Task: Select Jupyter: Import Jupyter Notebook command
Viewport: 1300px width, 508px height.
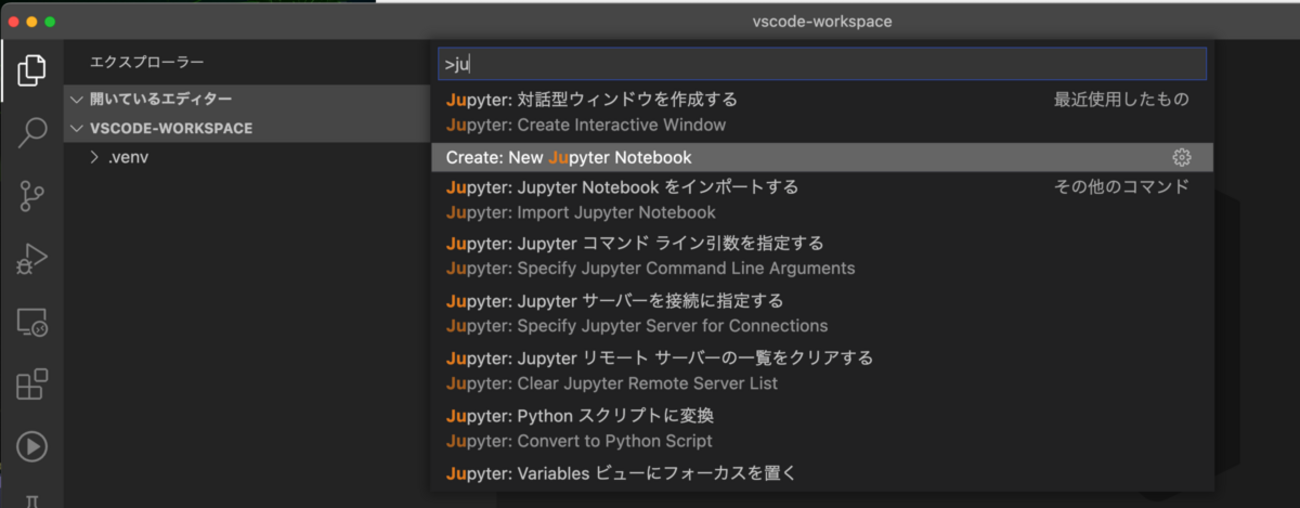Action: pos(822,199)
